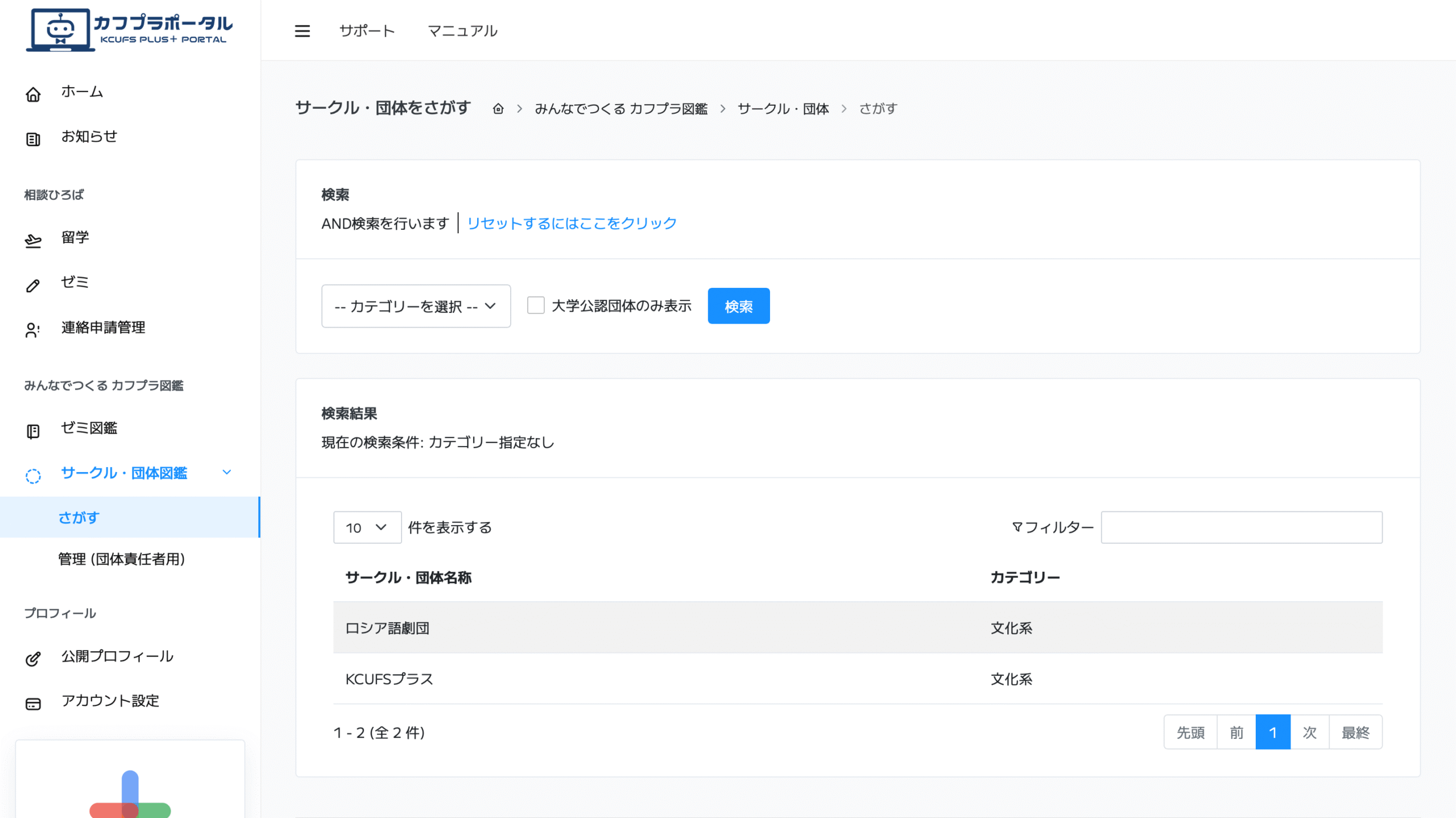Image resolution: width=1456 pixels, height=818 pixels.
Task: Click the アカウント設定 card icon
Action: coord(33,704)
